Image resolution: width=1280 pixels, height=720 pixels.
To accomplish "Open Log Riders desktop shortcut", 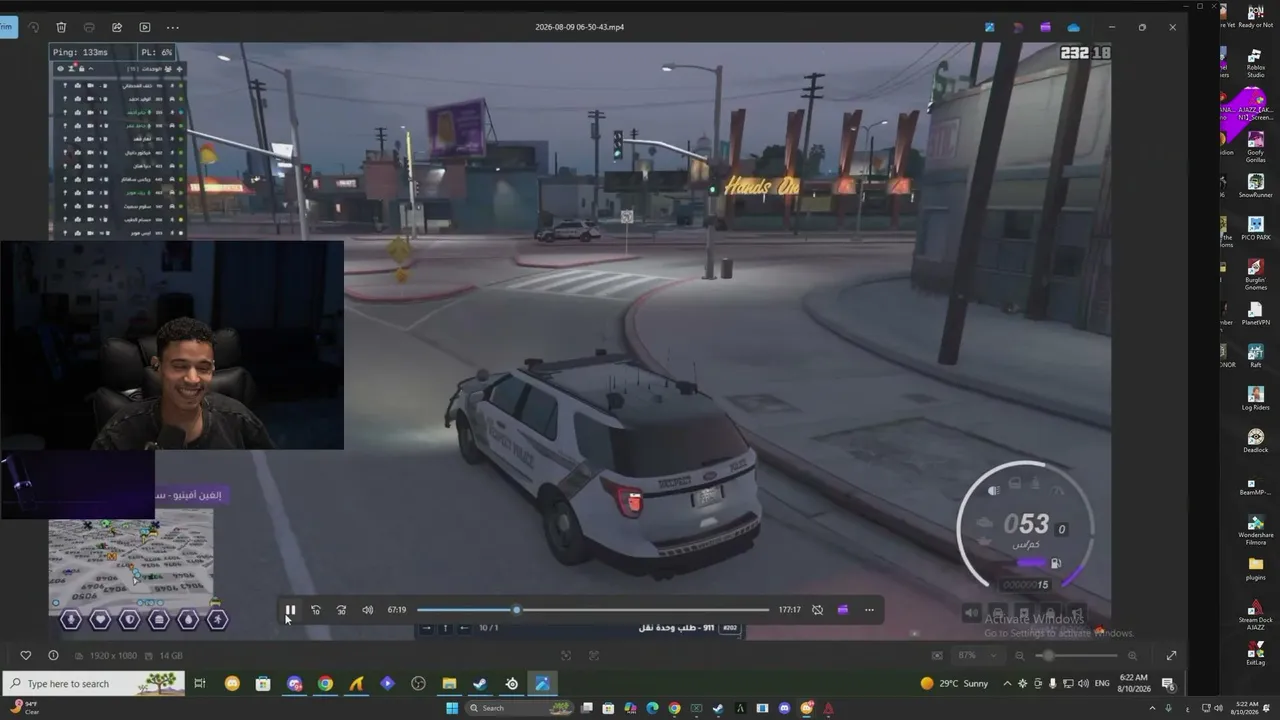I will point(1255,398).
